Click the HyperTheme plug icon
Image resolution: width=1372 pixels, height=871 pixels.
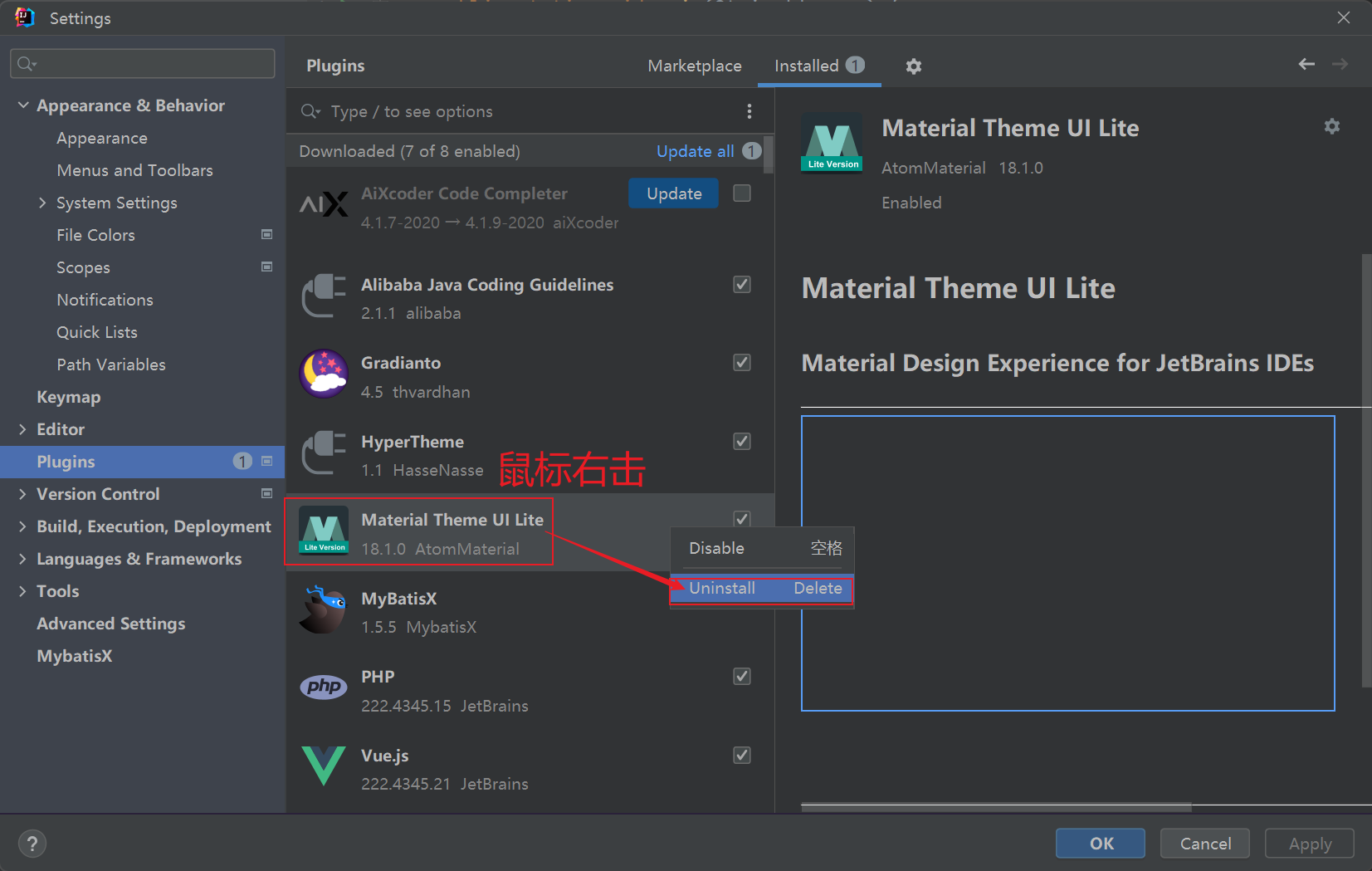point(324,453)
